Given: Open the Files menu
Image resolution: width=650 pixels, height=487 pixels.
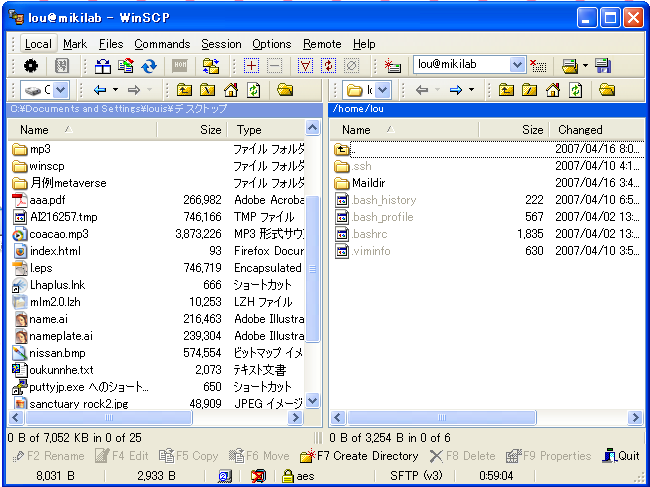Looking at the screenshot, I should coord(111,44).
